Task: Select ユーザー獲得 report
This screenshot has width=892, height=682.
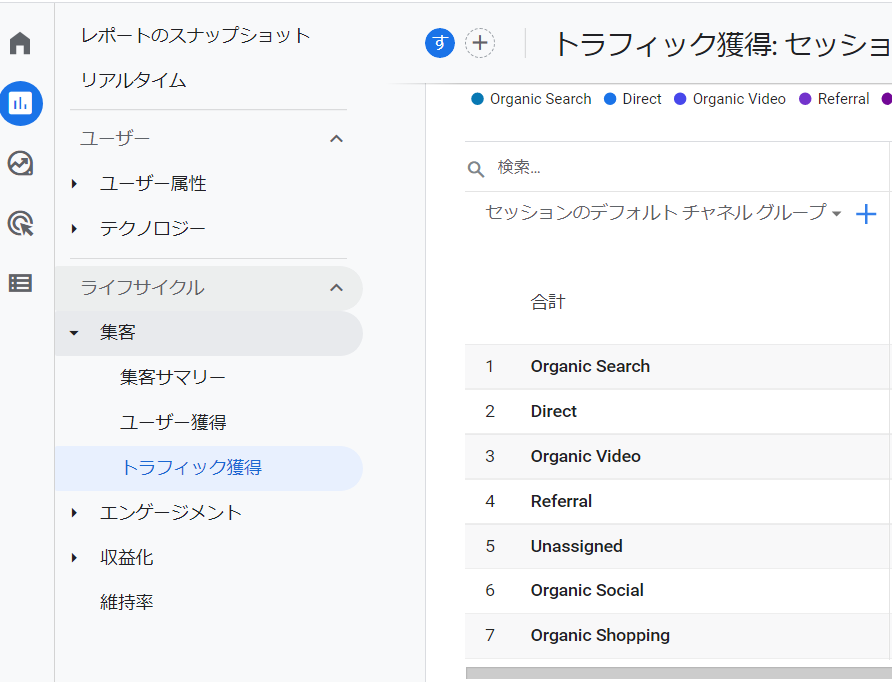Action: point(180,422)
